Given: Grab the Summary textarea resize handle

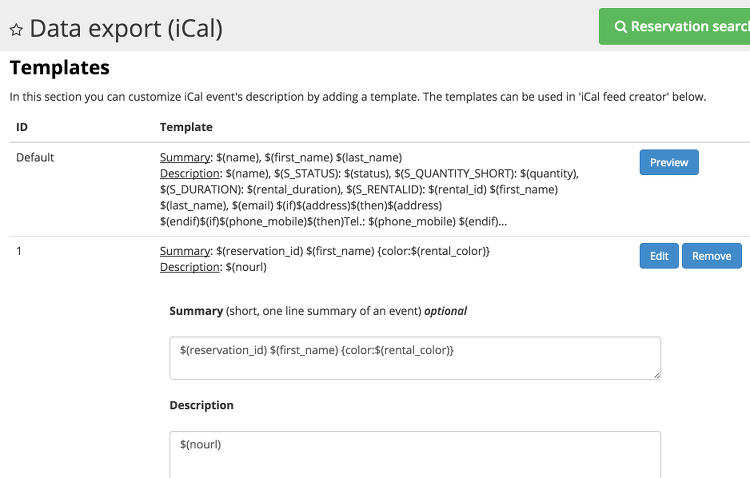Looking at the screenshot, I should (656, 375).
